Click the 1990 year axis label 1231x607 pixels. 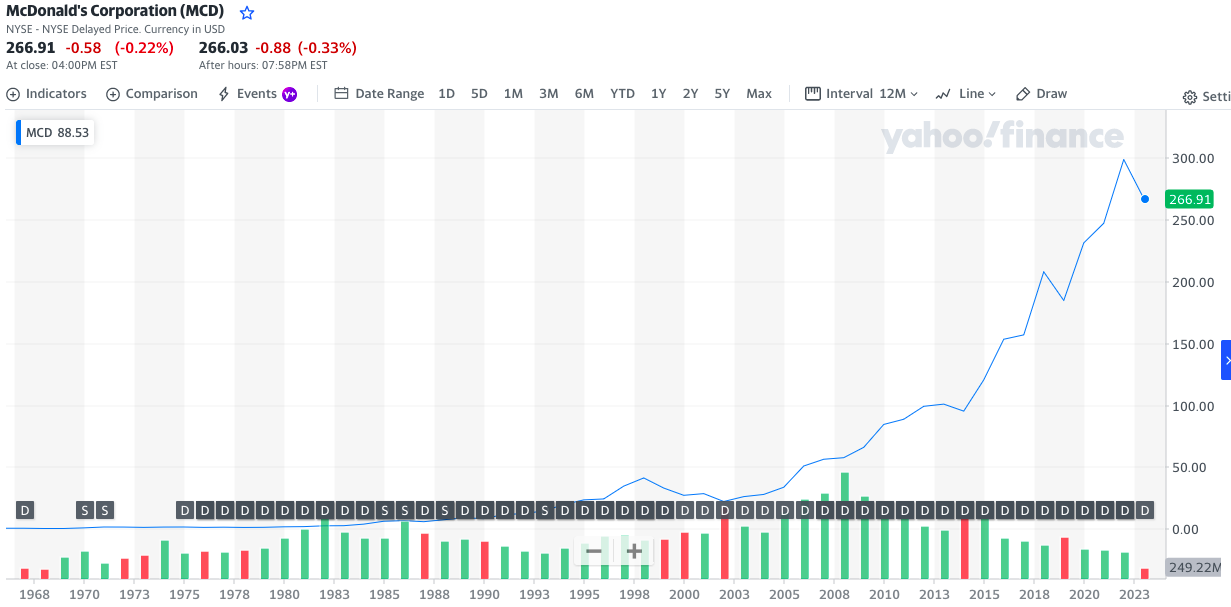pyautogui.click(x=485, y=594)
